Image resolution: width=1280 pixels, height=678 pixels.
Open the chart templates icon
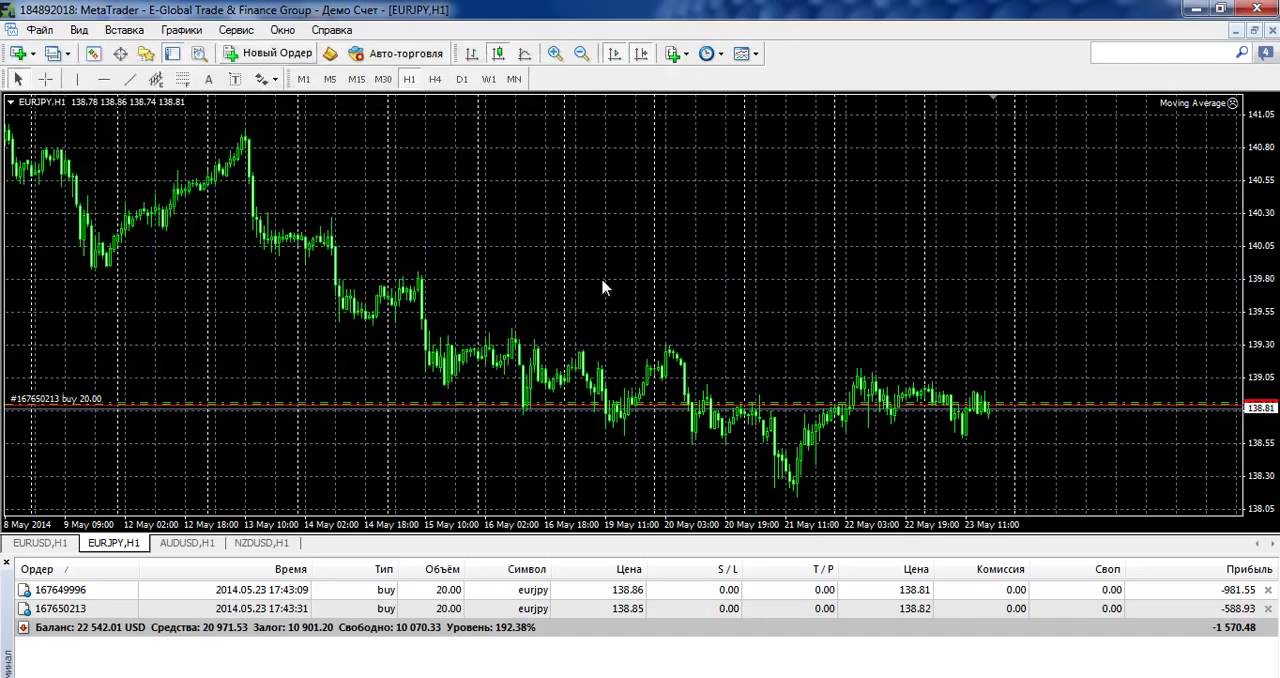point(741,54)
